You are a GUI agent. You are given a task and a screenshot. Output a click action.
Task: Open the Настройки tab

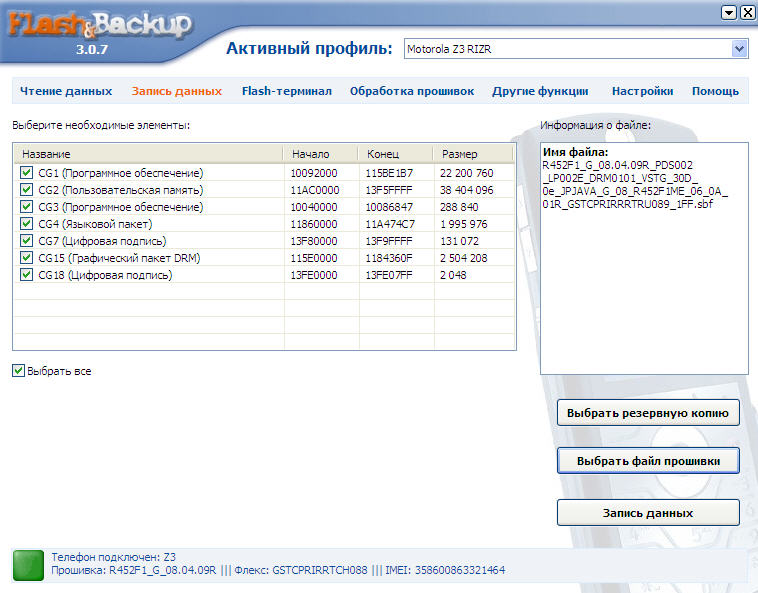pyautogui.click(x=642, y=91)
